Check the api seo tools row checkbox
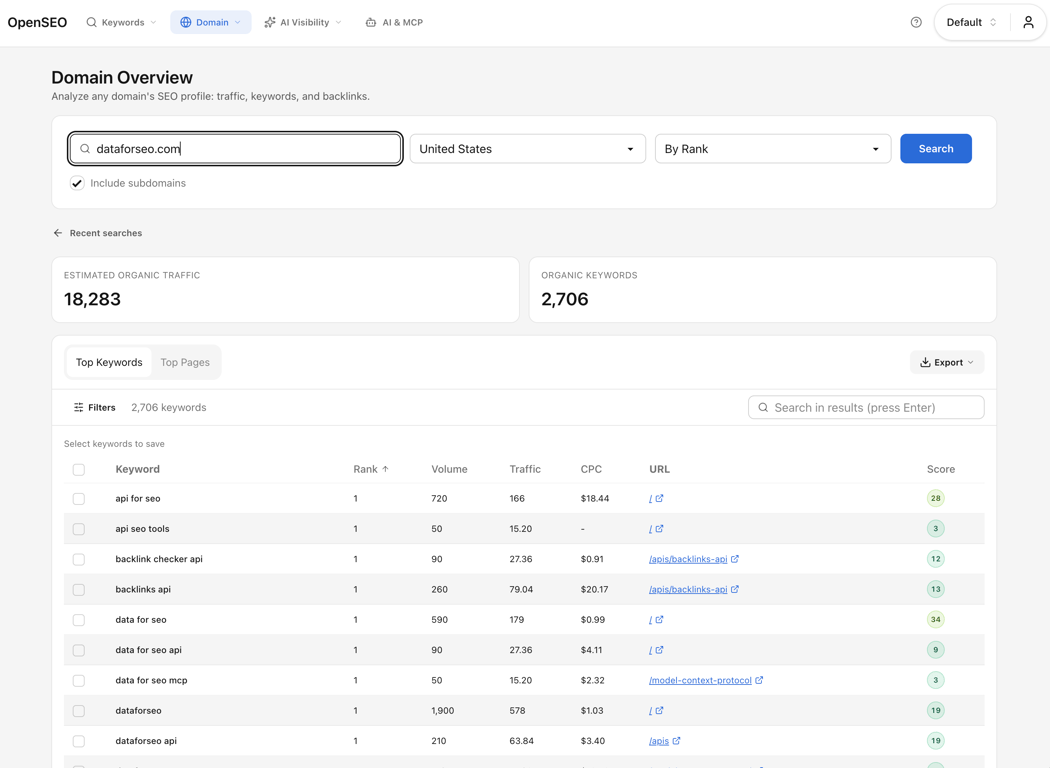 (x=78, y=529)
